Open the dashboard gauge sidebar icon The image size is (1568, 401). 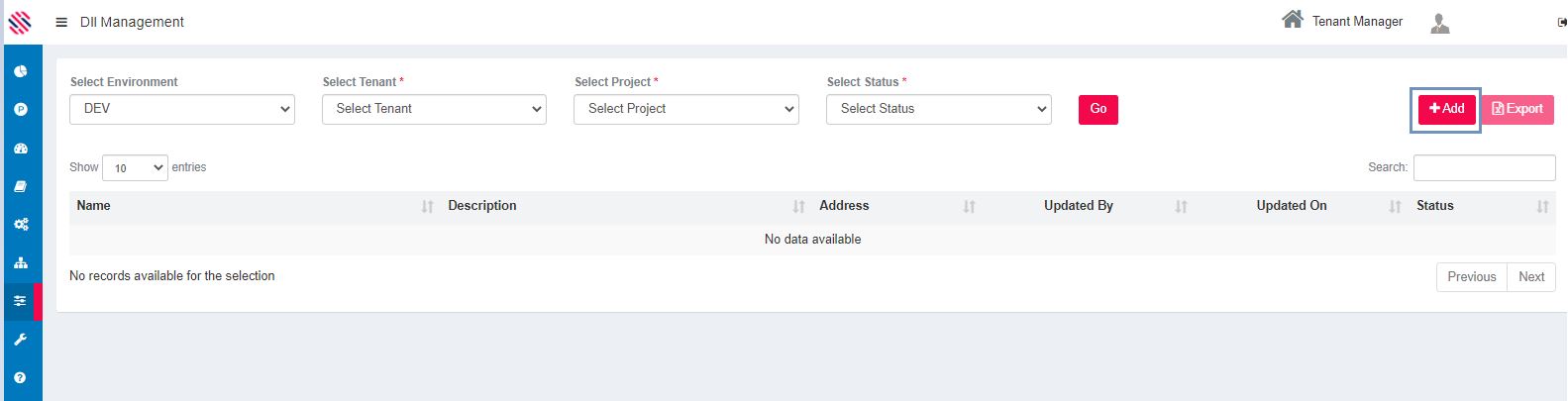[x=21, y=149]
